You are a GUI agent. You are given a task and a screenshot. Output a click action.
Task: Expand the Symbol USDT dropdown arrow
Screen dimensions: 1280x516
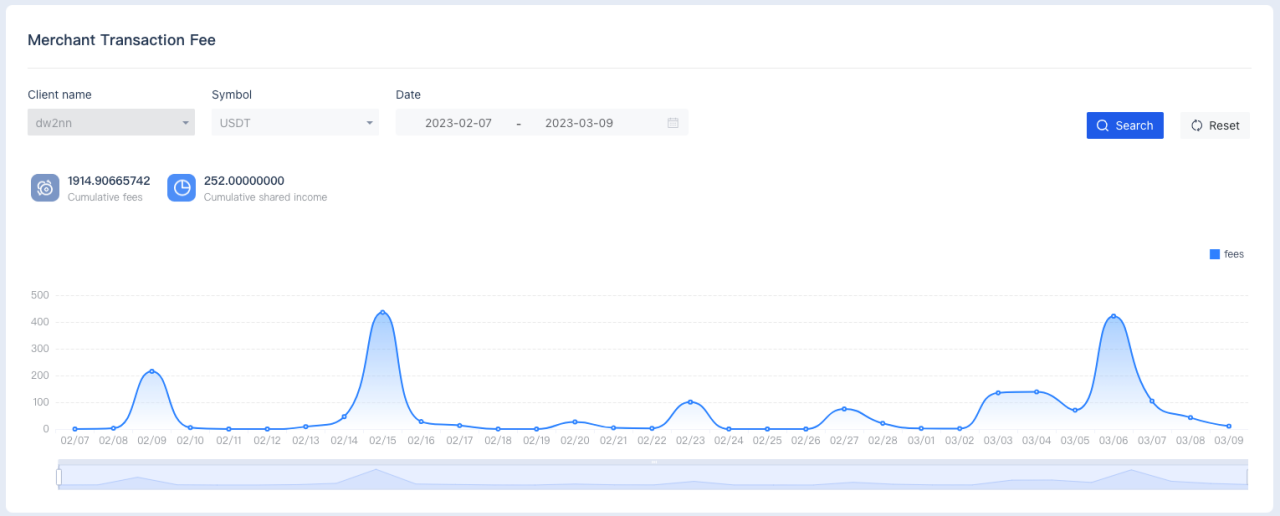pos(369,123)
